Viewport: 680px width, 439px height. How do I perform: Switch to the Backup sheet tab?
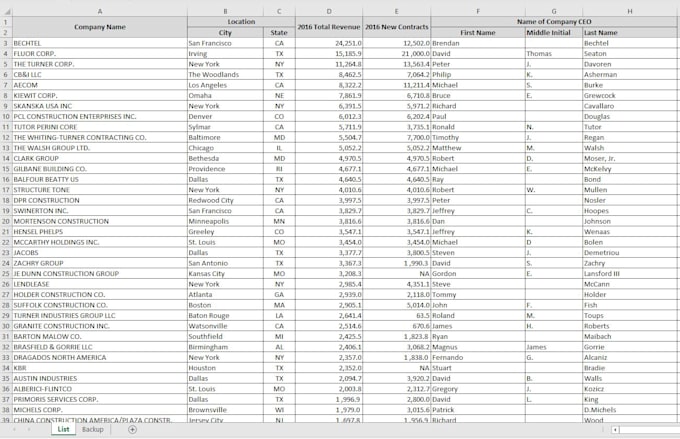[x=93, y=429]
